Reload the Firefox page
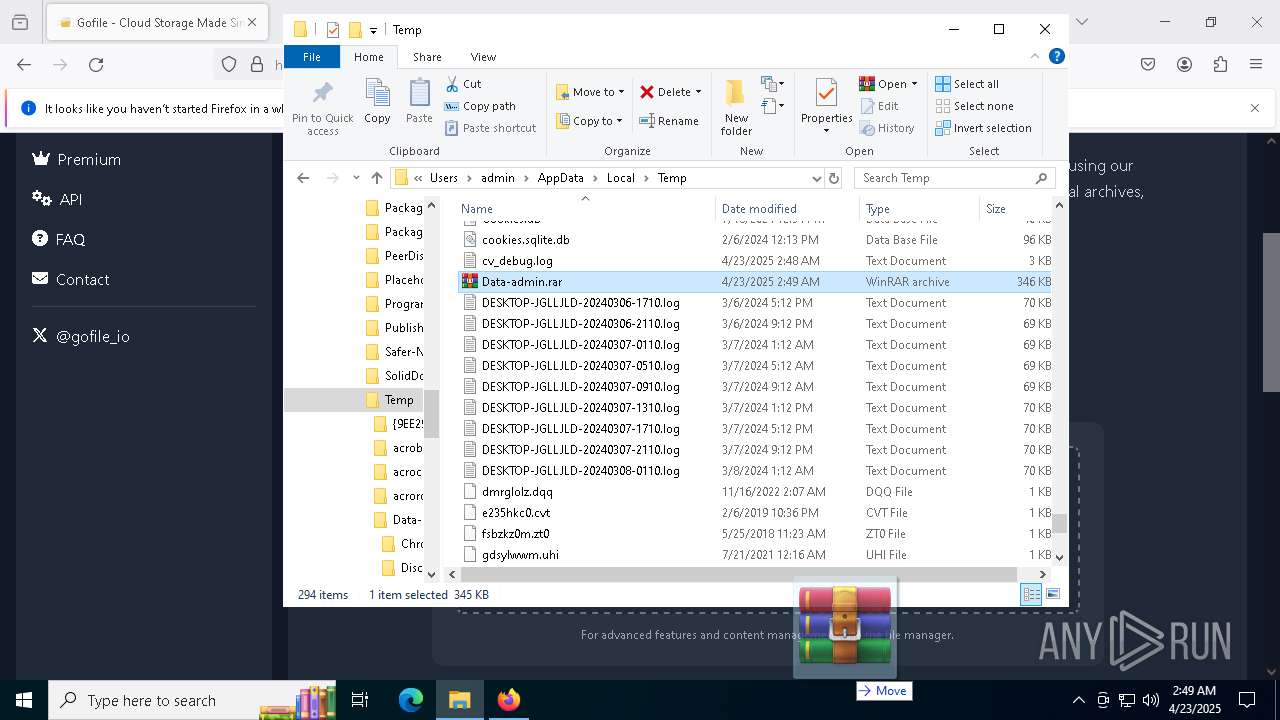This screenshot has height=720, width=1280. coord(96,65)
